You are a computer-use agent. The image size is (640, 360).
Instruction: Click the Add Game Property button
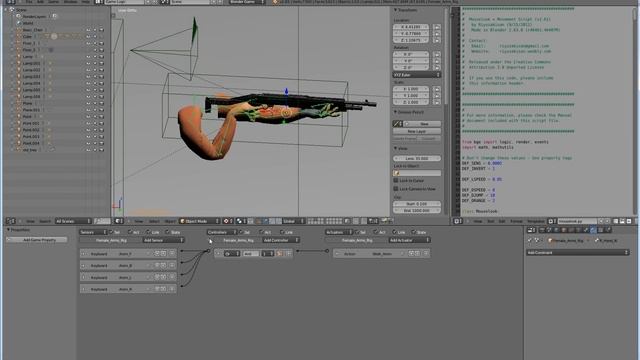tap(37, 240)
